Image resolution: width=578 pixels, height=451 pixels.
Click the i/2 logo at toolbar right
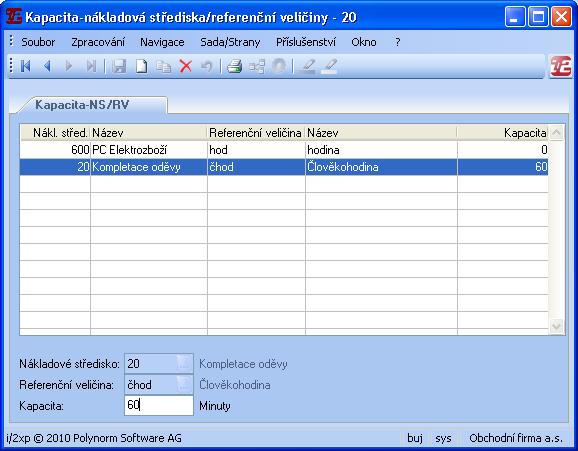561,66
